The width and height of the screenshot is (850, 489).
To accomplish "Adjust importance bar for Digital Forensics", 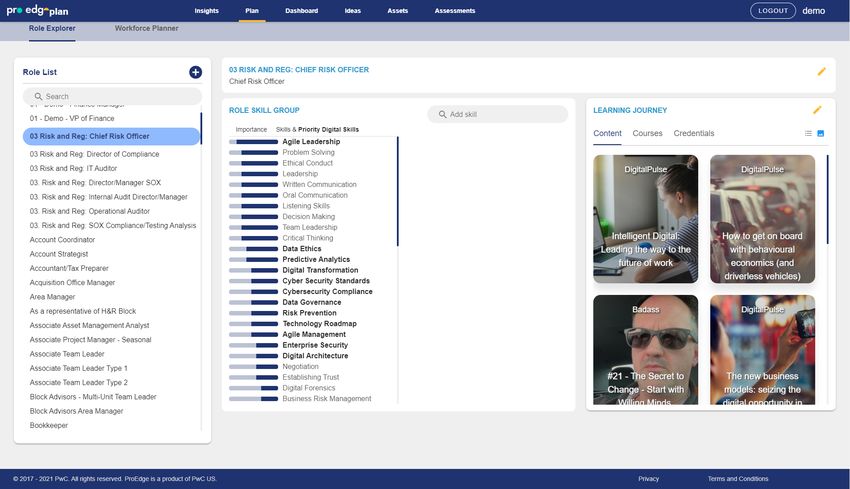I will point(253,388).
